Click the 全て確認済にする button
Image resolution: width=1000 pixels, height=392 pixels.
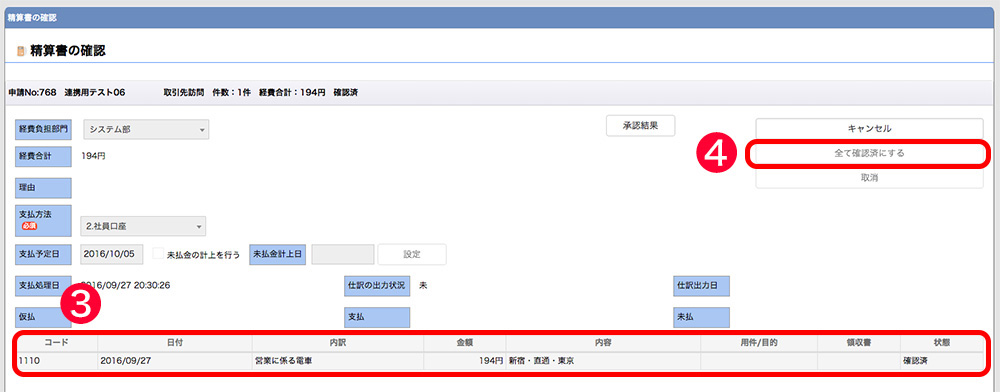pyautogui.click(x=869, y=154)
